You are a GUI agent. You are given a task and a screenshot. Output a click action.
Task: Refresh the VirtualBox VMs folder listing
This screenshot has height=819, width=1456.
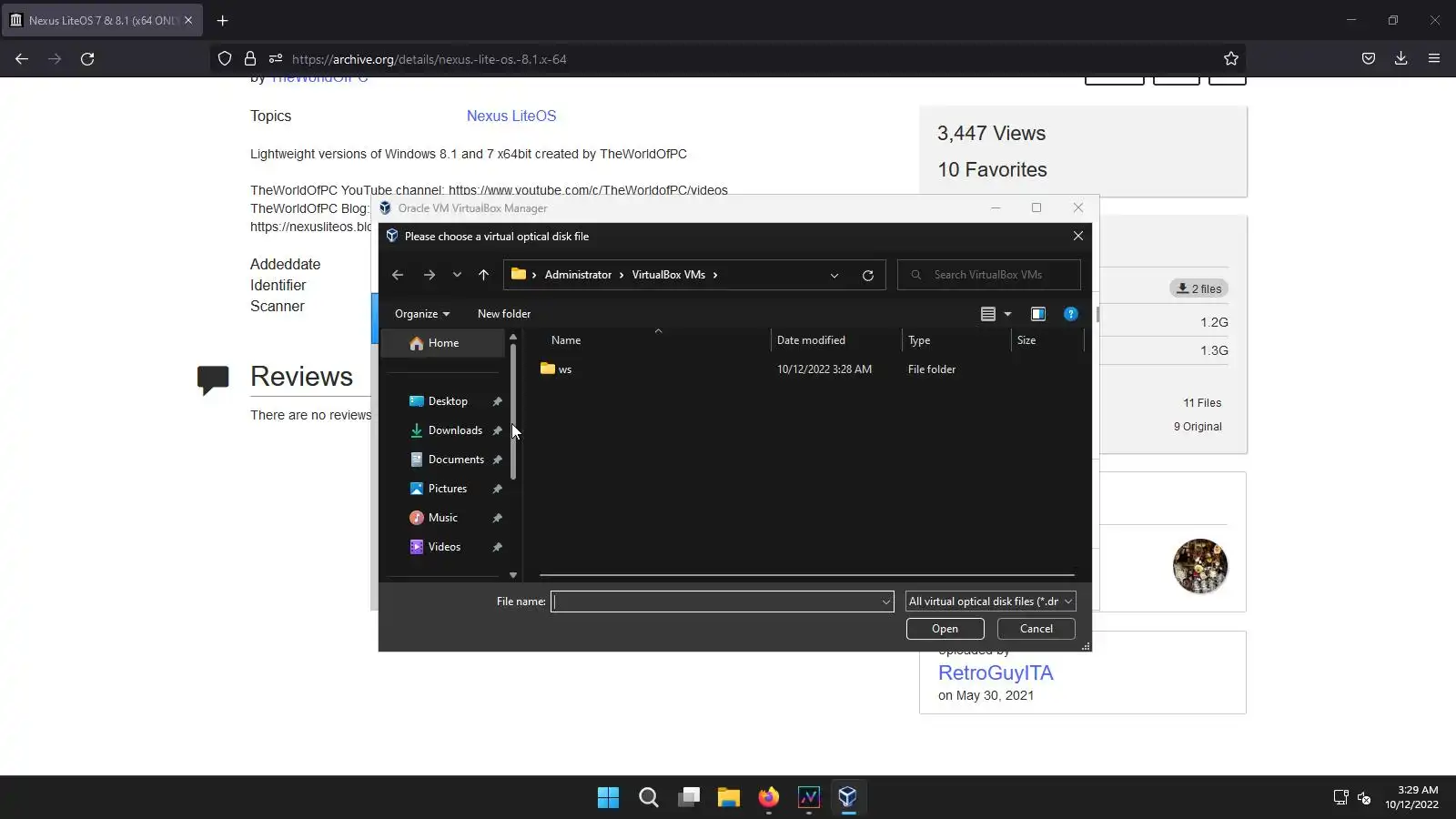click(x=868, y=275)
